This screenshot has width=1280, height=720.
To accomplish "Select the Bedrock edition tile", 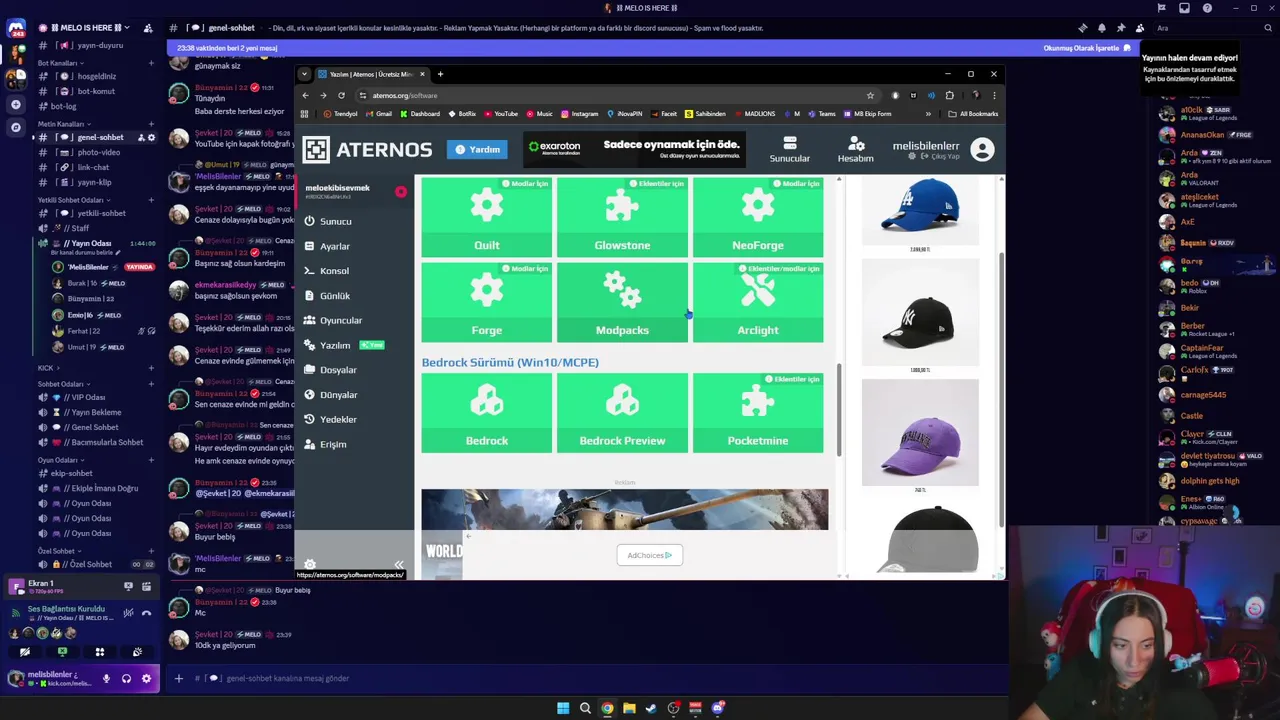I will (487, 413).
